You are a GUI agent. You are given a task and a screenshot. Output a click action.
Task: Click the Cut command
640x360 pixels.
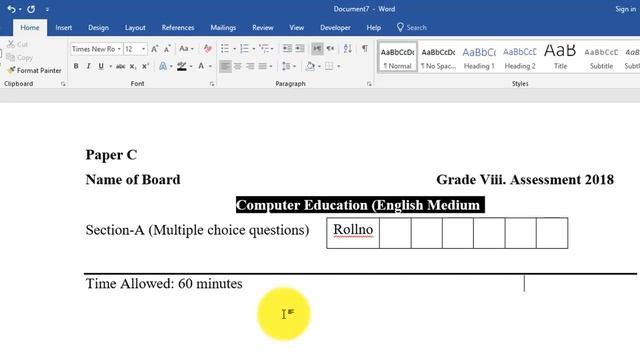[18, 44]
